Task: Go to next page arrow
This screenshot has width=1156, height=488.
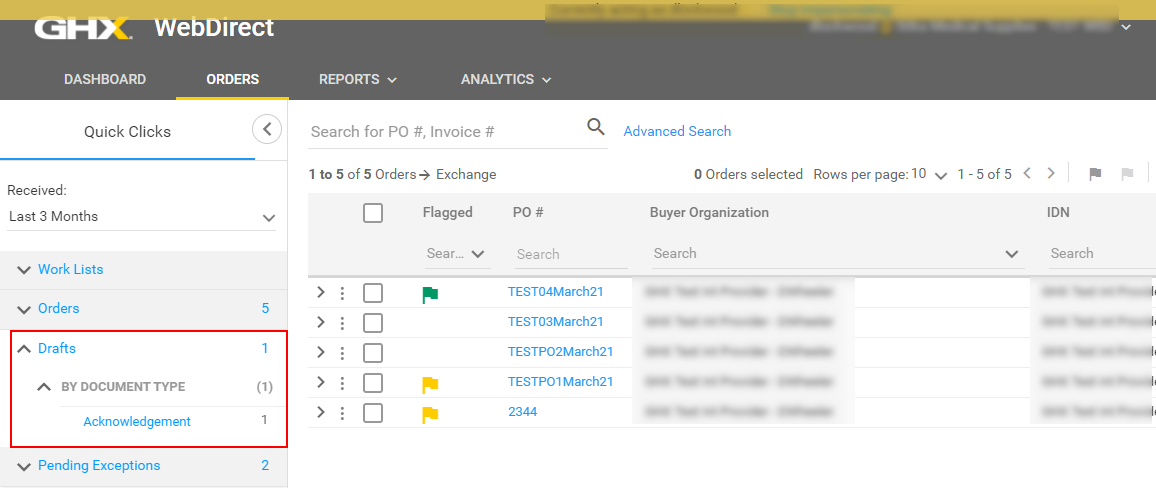Action: [x=1051, y=174]
